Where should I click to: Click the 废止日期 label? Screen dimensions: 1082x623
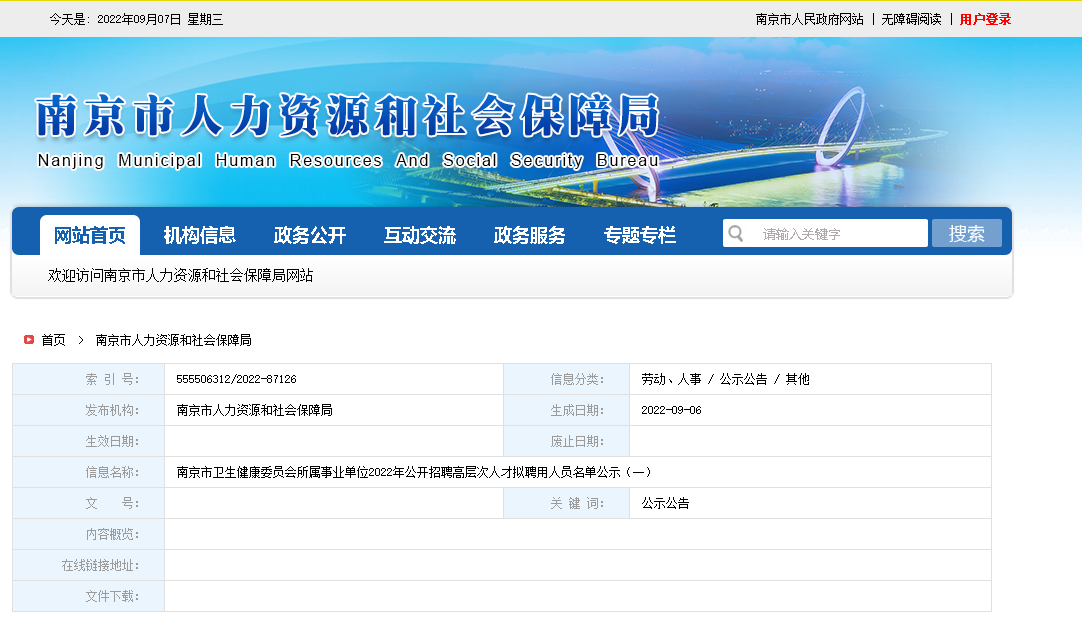coord(577,442)
